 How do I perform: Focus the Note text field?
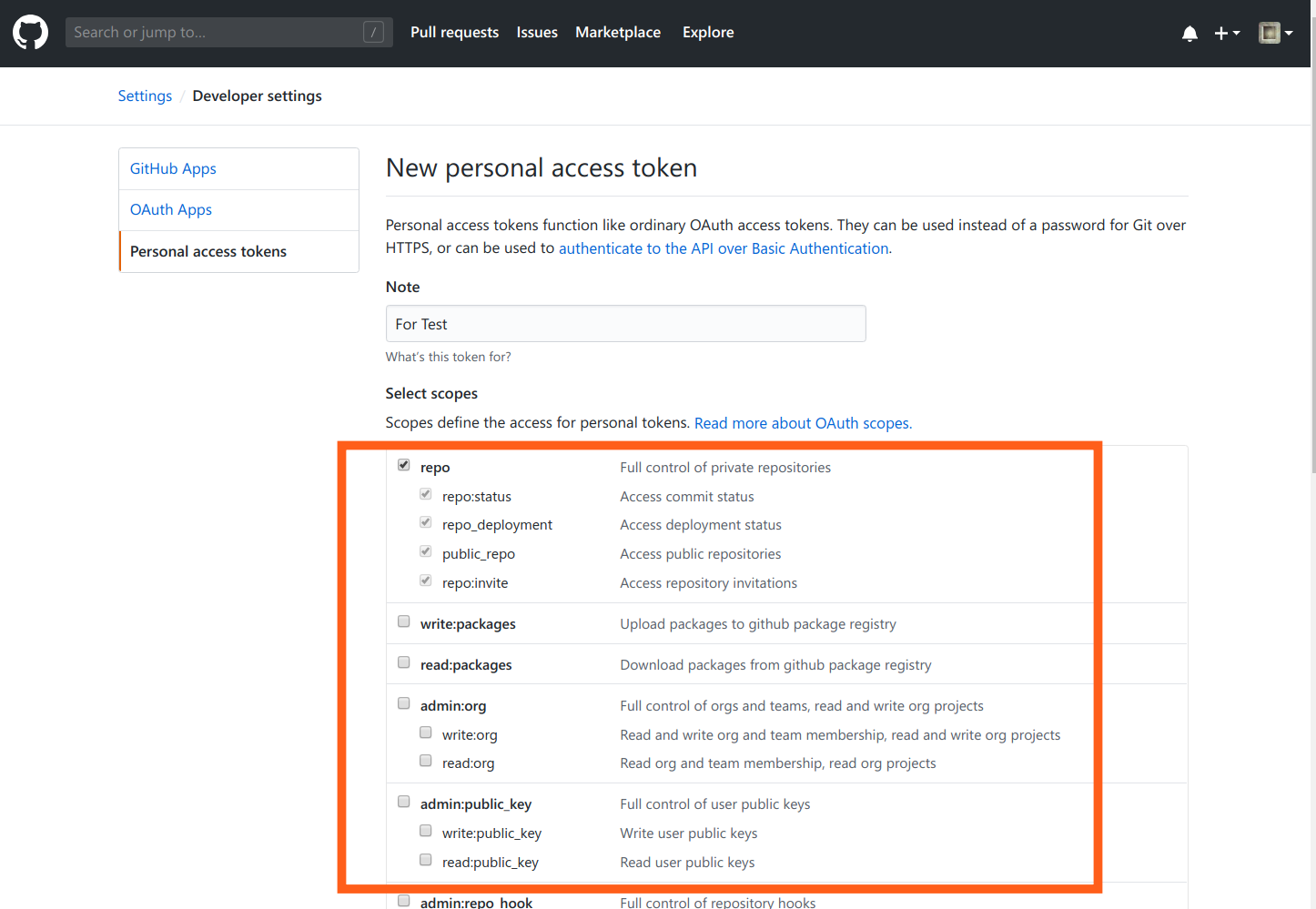point(626,324)
